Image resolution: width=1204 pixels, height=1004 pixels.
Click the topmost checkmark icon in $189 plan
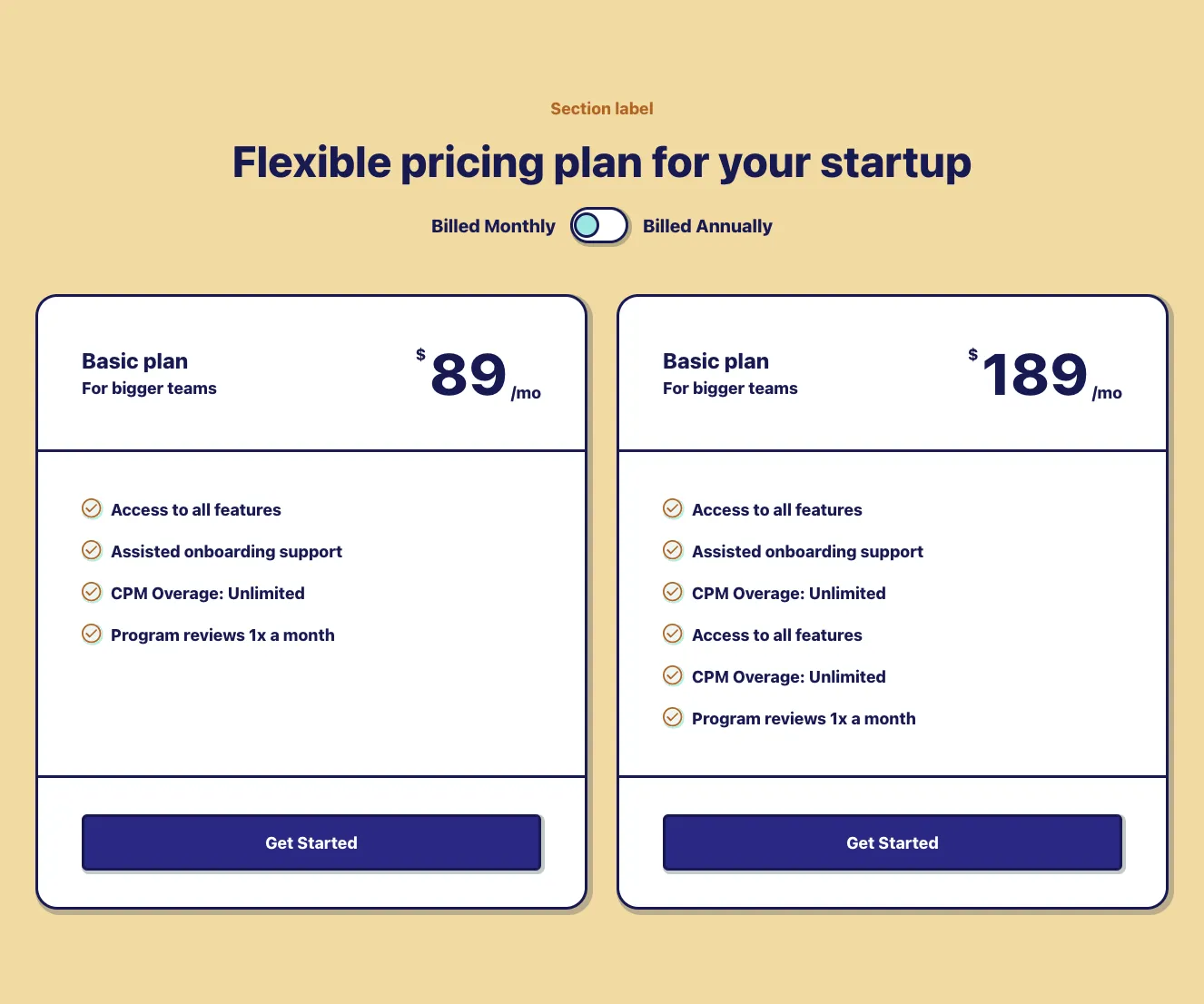[x=673, y=508]
